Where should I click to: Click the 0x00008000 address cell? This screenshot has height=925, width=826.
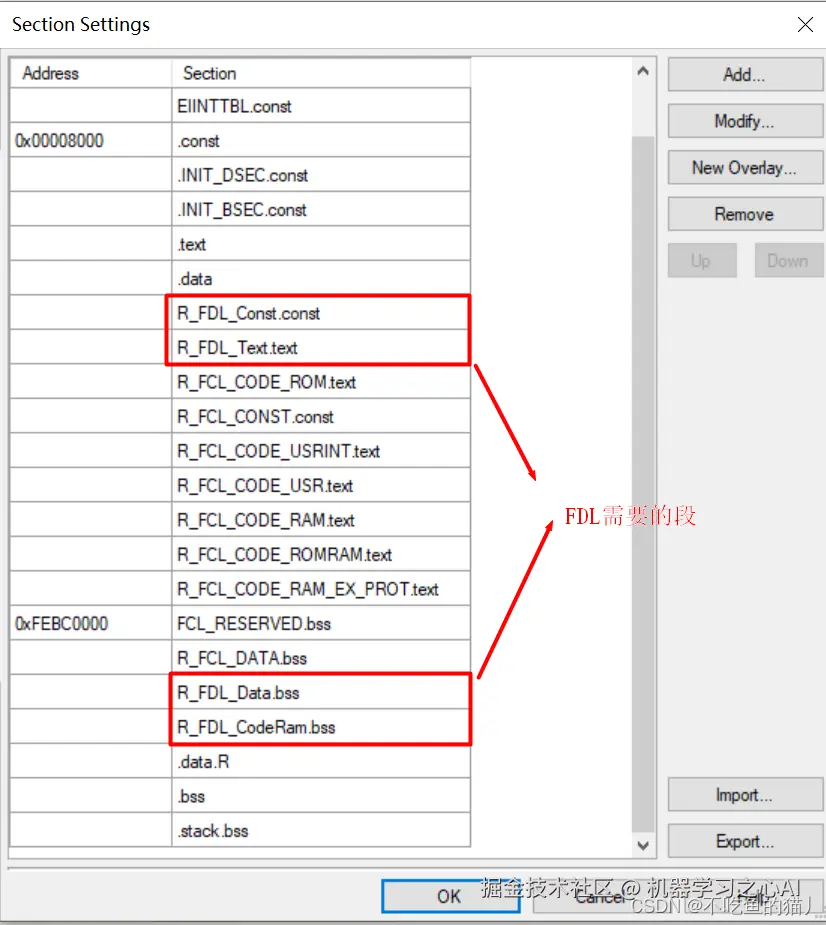(x=90, y=141)
